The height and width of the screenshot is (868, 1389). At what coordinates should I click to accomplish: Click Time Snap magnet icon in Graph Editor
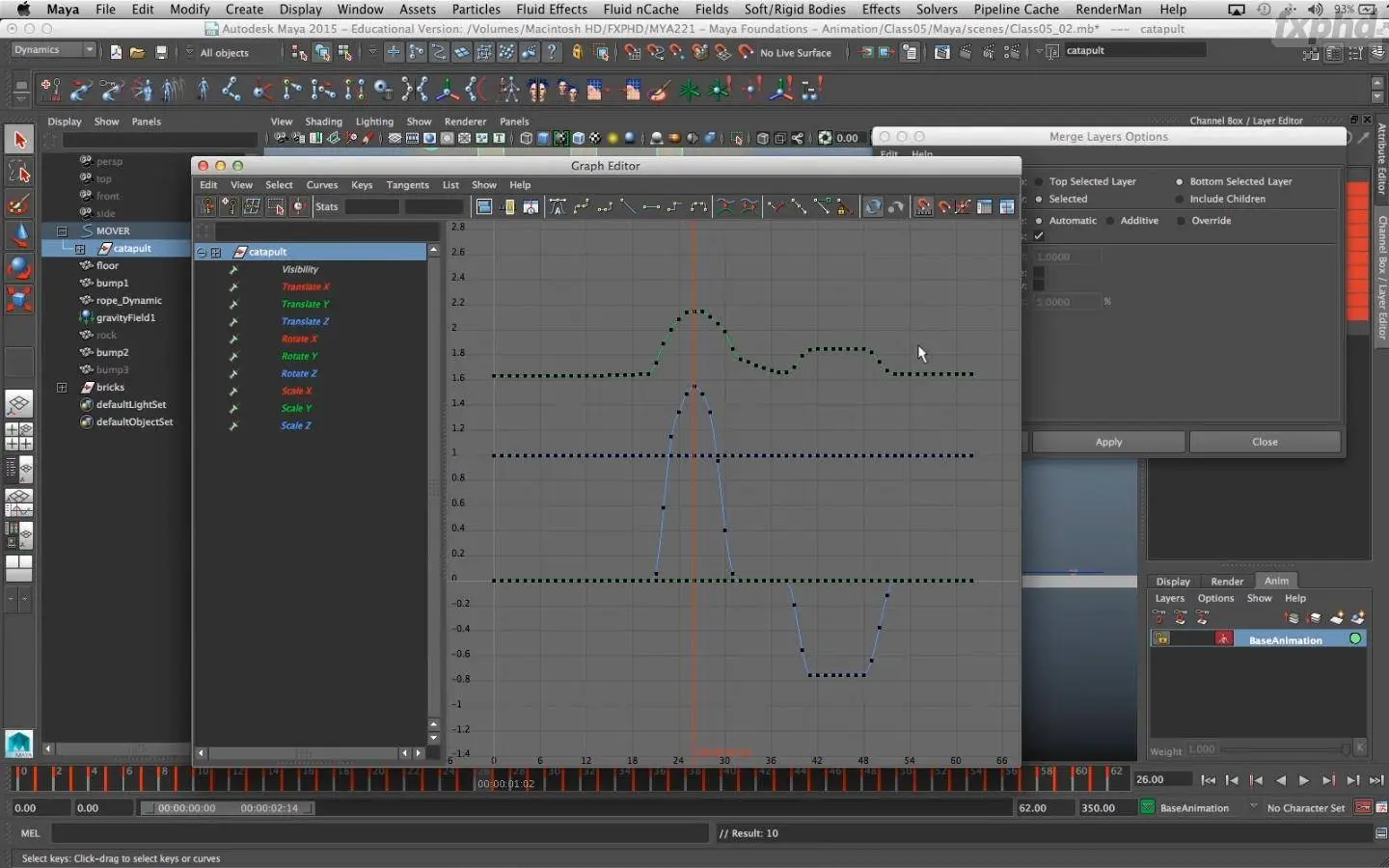click(x=923, y=206)
